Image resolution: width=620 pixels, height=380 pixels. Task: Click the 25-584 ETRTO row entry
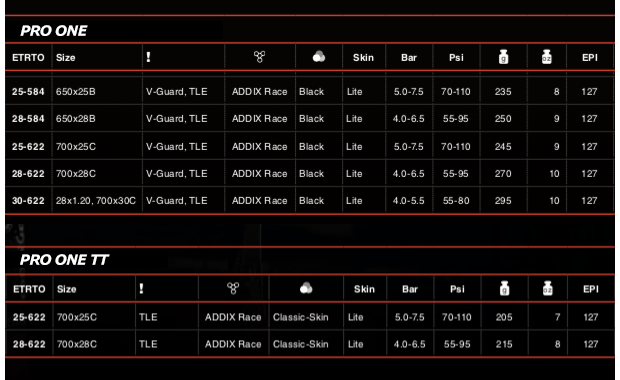pyautogui.click(x=28, y=92)
